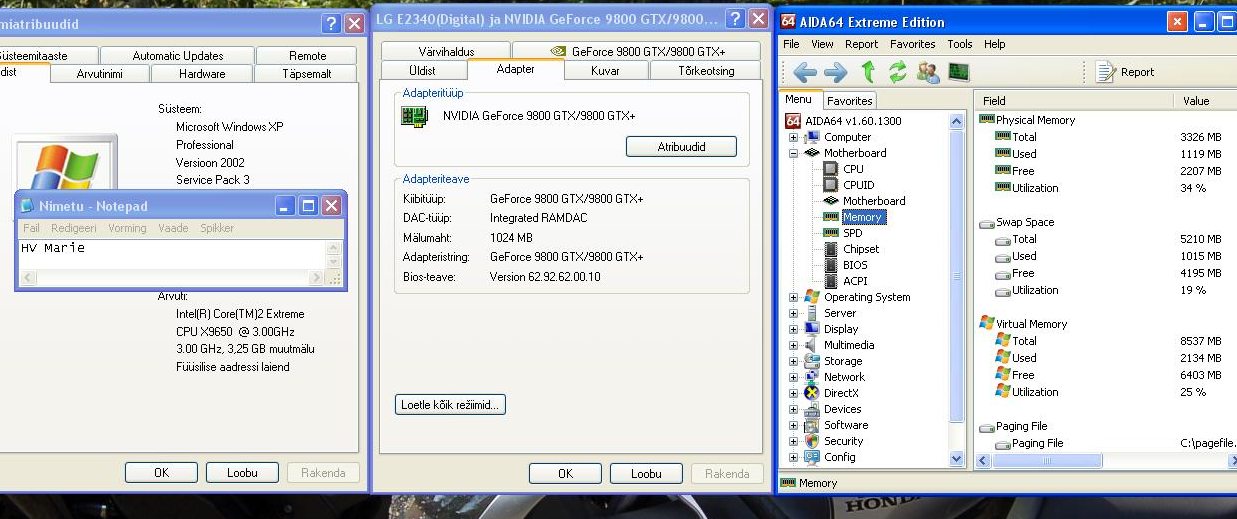
Task: Expand the Computer node
Action: point(794,137)
